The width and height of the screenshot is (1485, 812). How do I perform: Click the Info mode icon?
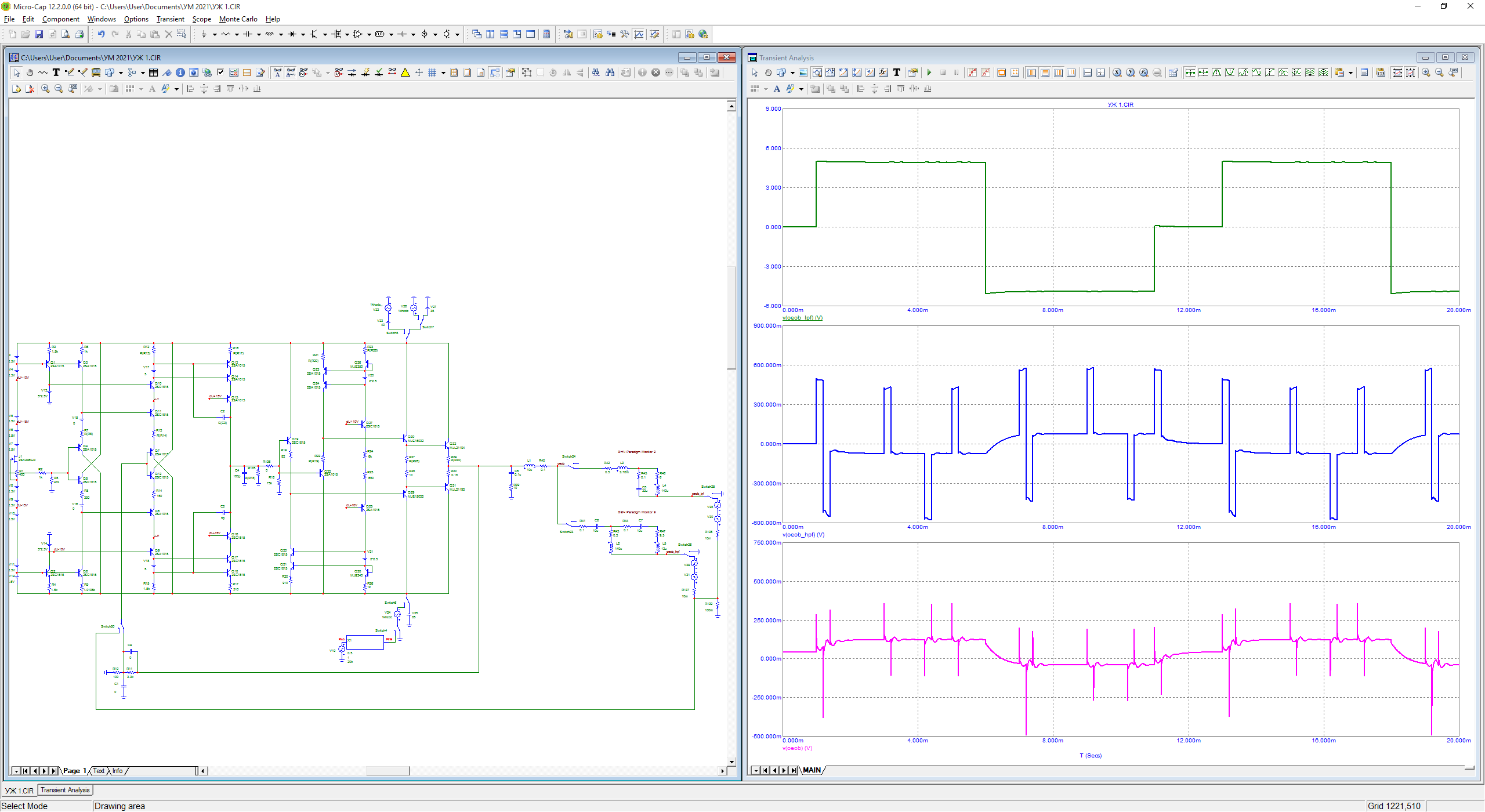click(x=180, y=72)
